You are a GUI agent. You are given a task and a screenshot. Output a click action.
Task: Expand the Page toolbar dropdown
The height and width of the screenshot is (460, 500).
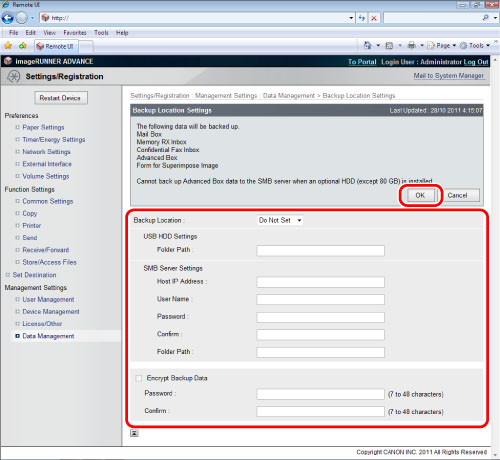coord(454,46)
